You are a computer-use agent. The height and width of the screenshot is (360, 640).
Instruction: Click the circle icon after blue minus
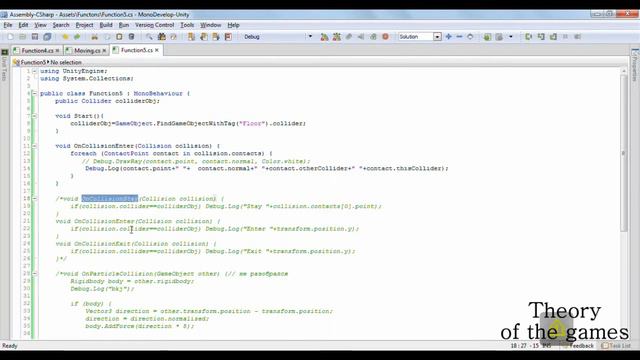pyautogui.click(x=470, y=37)
